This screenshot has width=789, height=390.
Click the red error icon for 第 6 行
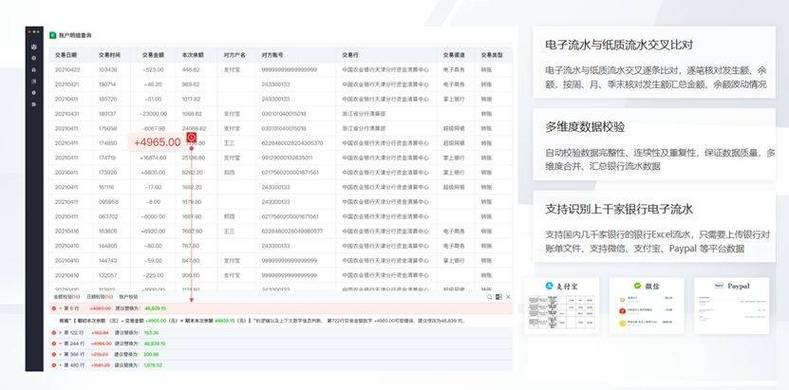[x=54, y=308]
